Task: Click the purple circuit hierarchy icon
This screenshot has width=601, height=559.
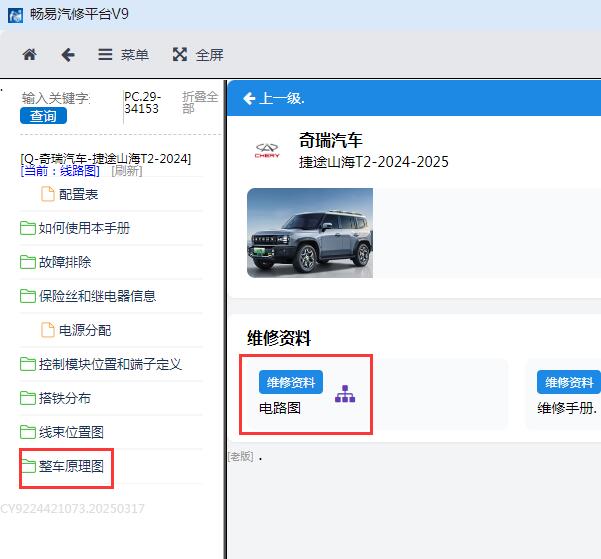Action: (x=345, y=394)
